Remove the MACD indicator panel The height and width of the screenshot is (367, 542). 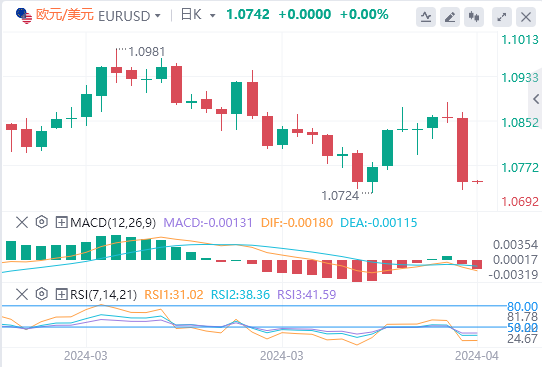[x=22, y=222]
